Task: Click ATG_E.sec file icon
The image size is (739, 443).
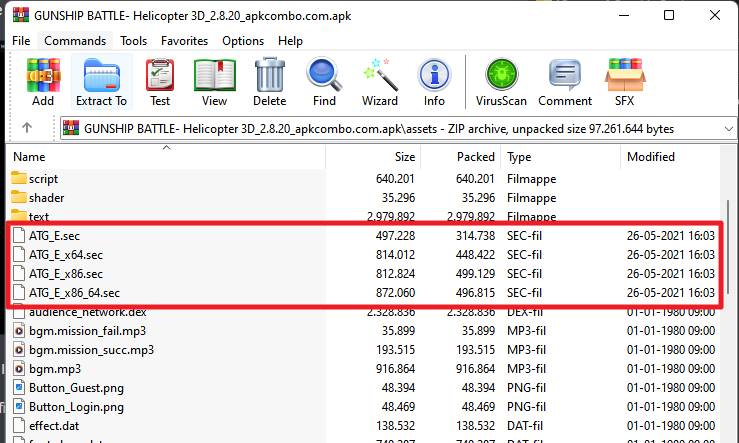Action: click(x=19, y=235)
